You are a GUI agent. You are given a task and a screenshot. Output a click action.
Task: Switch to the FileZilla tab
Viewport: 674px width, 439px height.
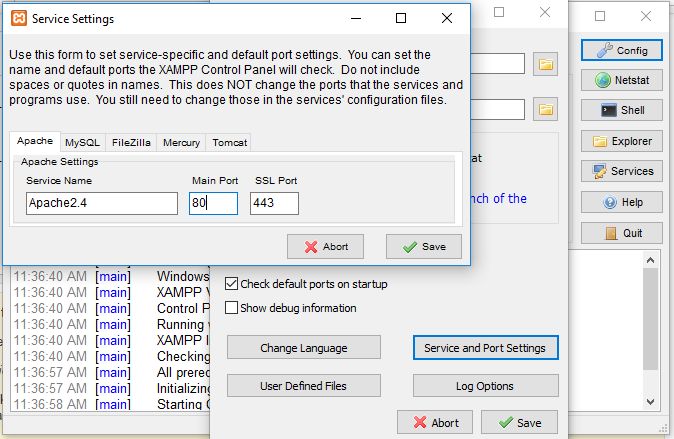pos(131,142)
